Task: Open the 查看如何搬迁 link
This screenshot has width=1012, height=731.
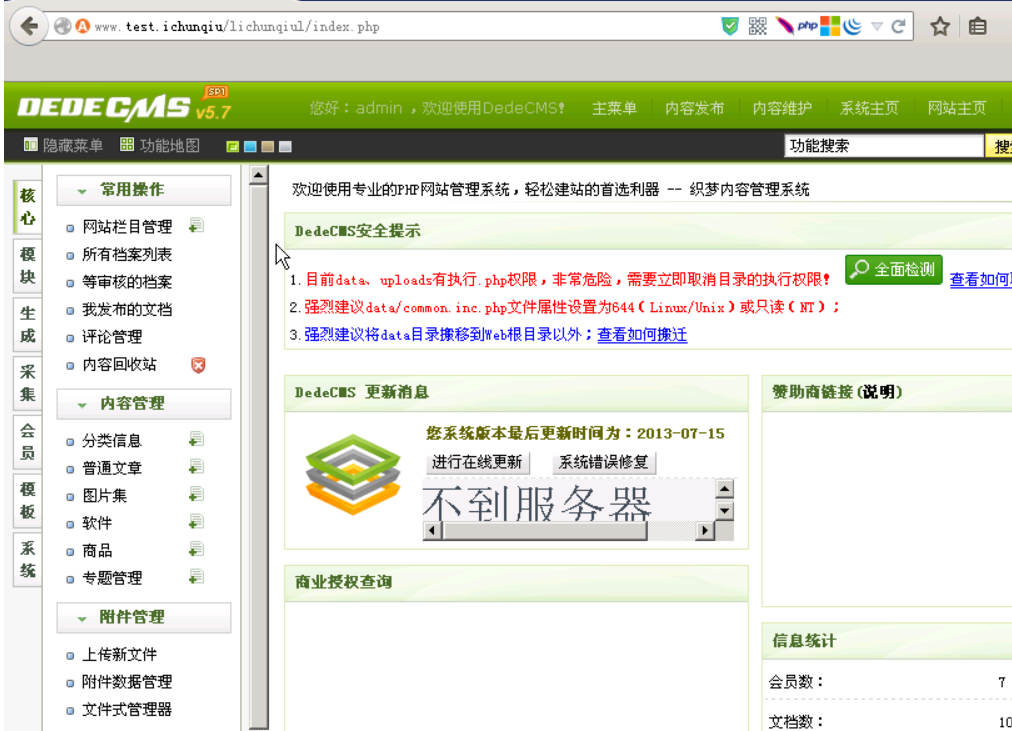Action: tap(642, 334)
